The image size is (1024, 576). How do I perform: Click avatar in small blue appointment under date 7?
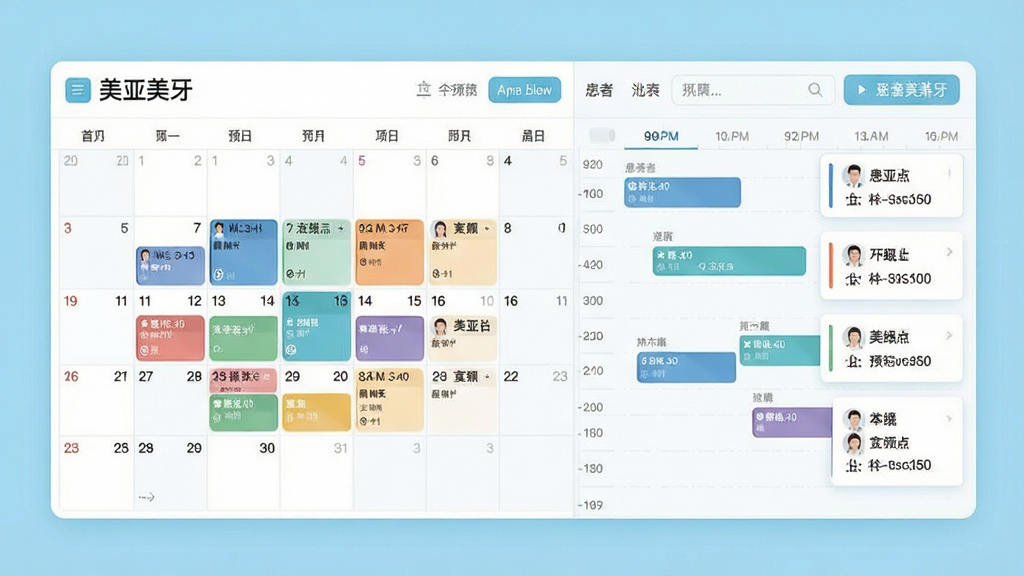pos(146,255)
